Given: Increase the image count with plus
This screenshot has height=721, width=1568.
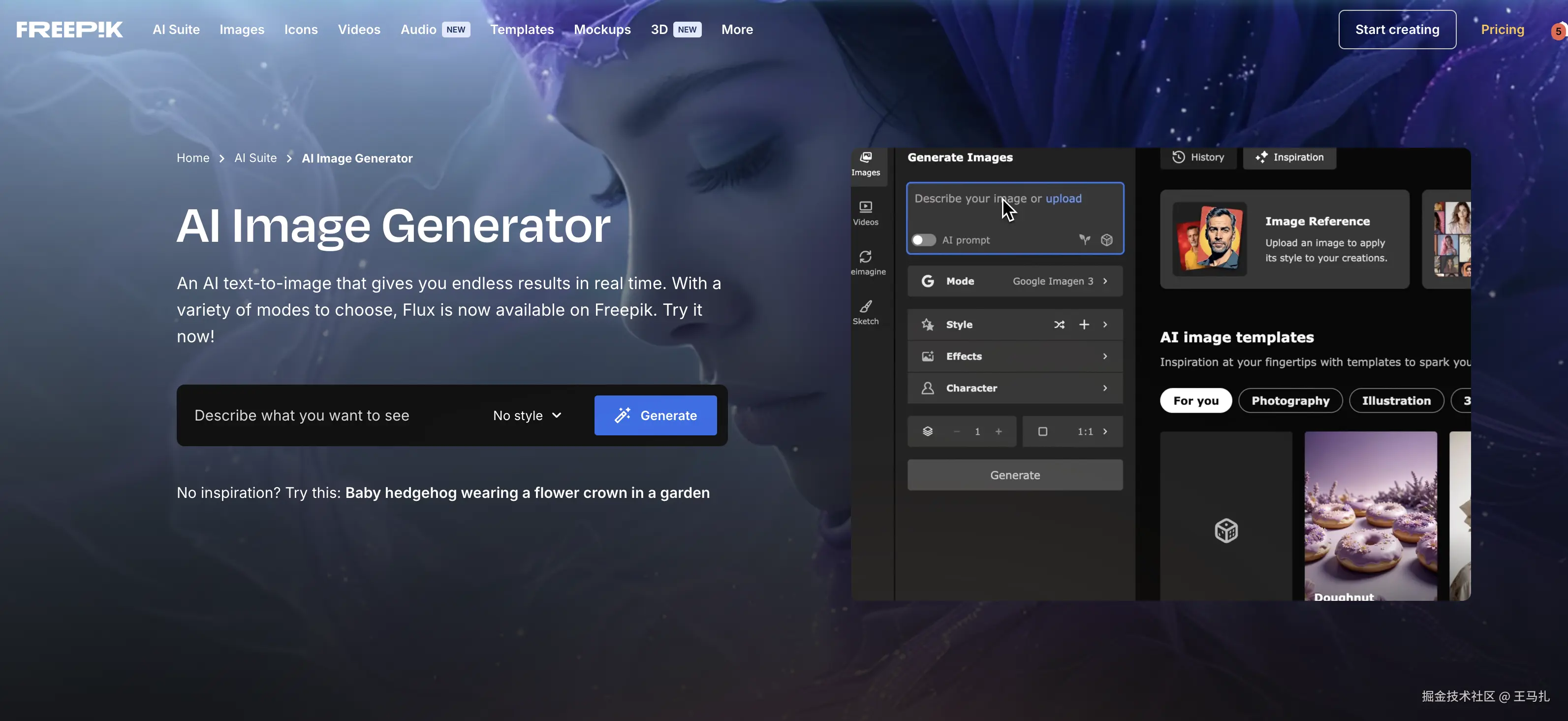Looking at the screenshot, I should 998,432.
